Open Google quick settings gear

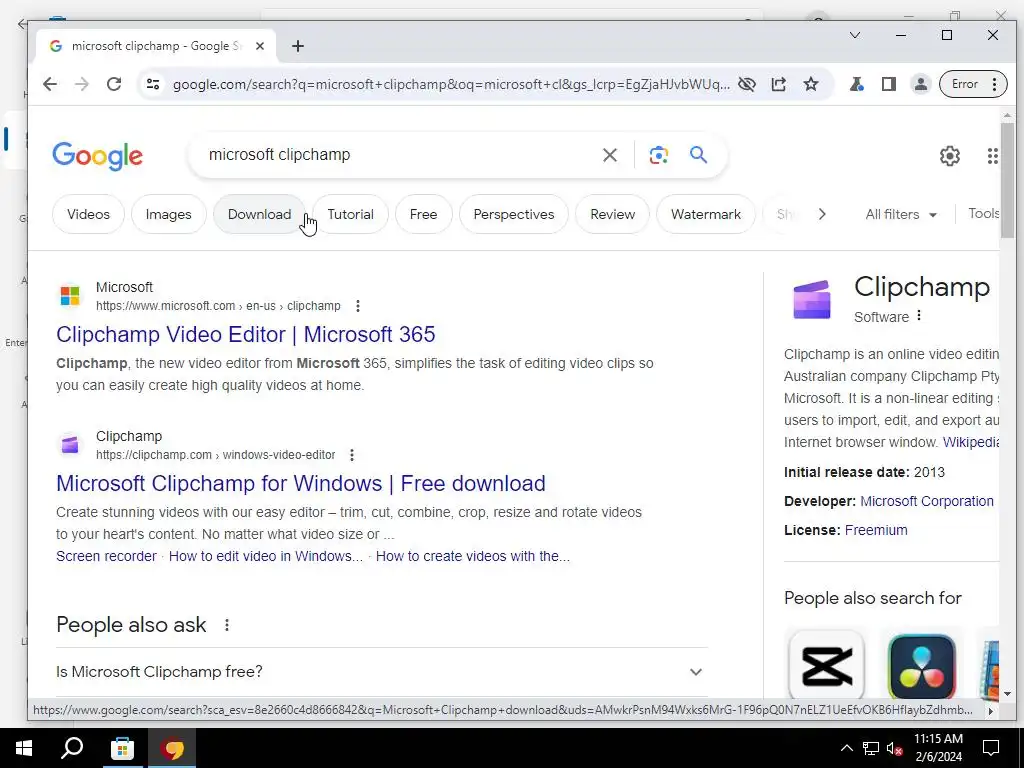[950, 156]
